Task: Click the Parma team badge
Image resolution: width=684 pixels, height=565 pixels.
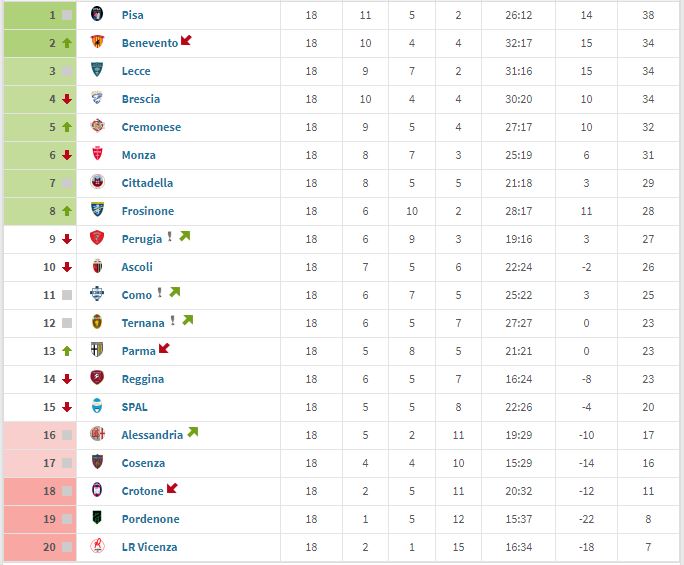Action: [97, 351]
